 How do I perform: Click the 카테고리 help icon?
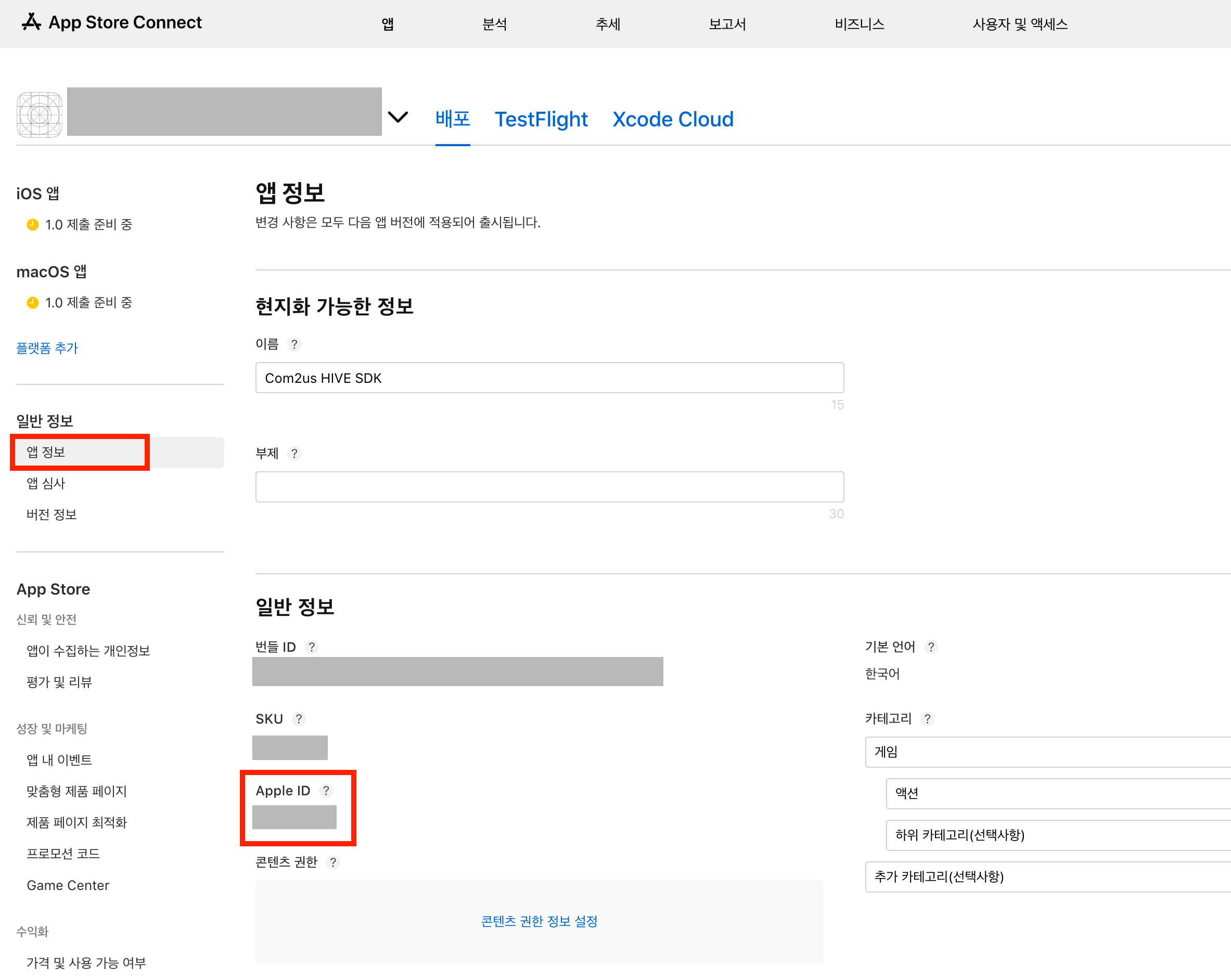click(x=927, y=719)
